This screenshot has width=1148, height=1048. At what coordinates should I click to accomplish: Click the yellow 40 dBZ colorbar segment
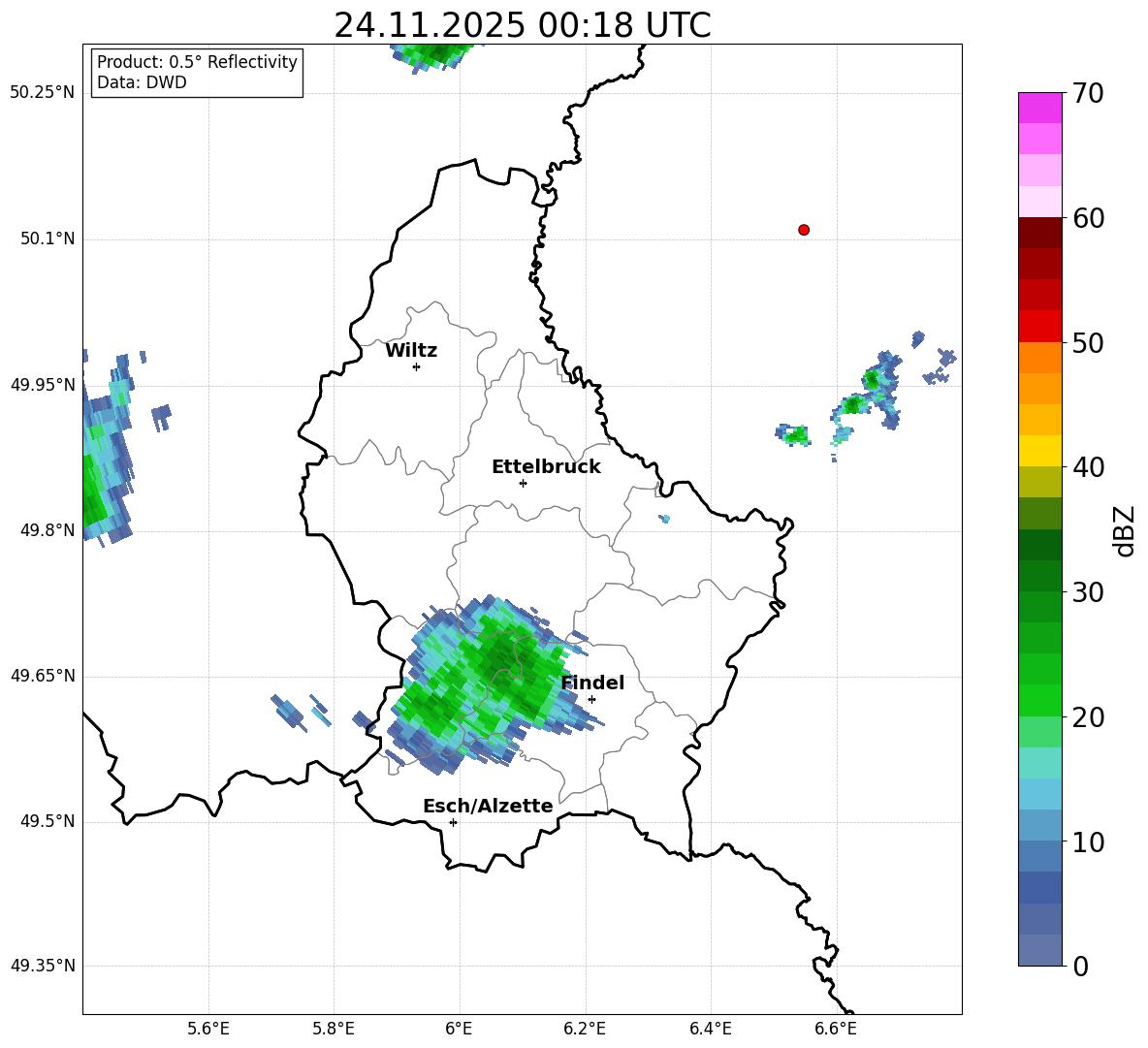(x=1039, y=451)
